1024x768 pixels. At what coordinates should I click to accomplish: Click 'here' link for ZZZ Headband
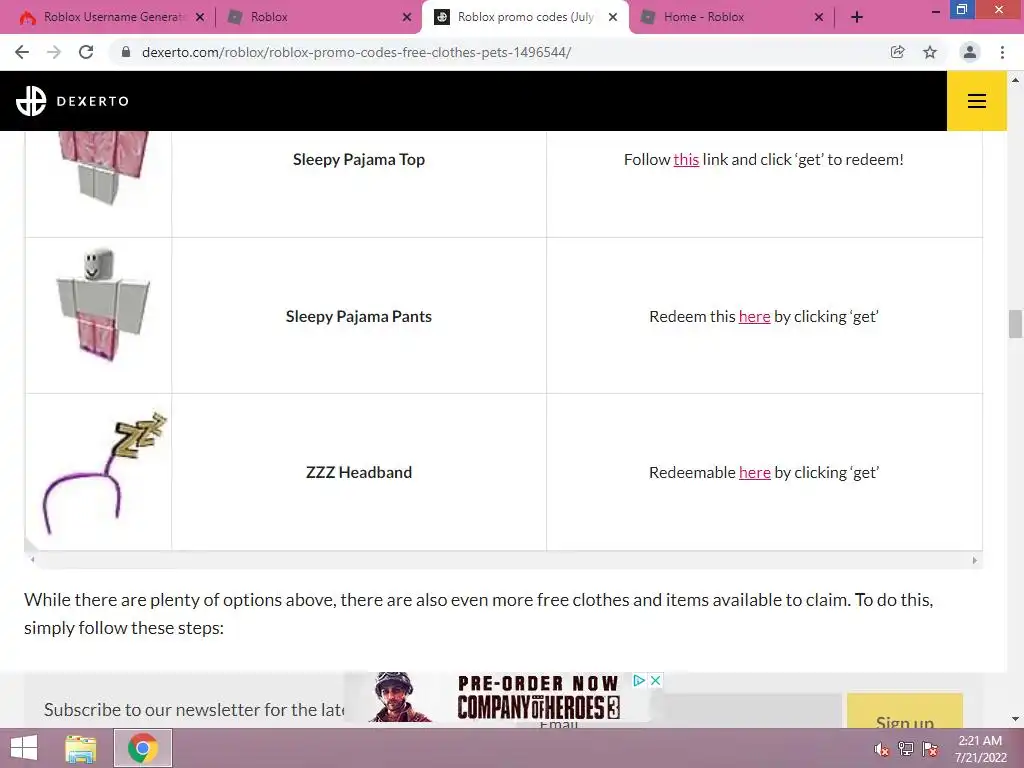point(754,472)
